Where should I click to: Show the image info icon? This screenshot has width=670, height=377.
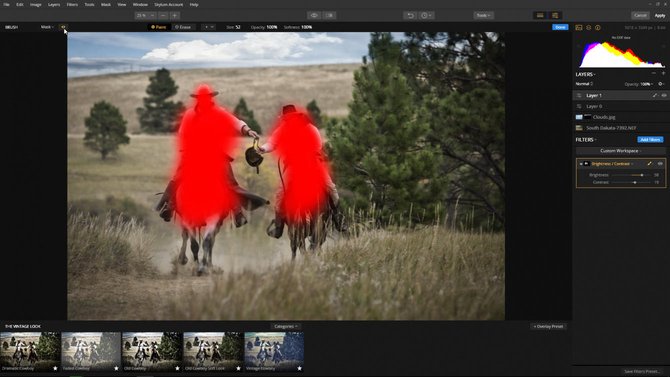pos(598,27)
